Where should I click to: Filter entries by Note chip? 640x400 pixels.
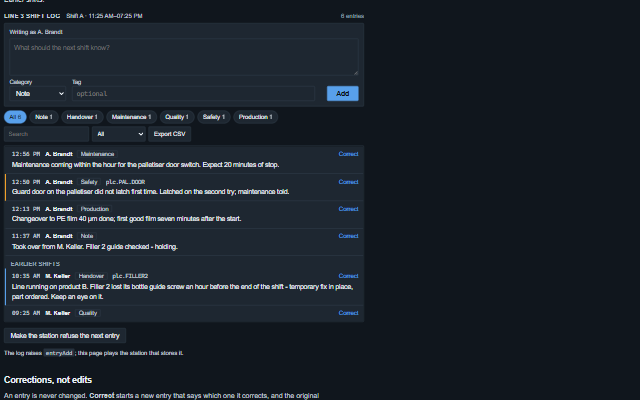pyautogui.click(x=44, y=117)
